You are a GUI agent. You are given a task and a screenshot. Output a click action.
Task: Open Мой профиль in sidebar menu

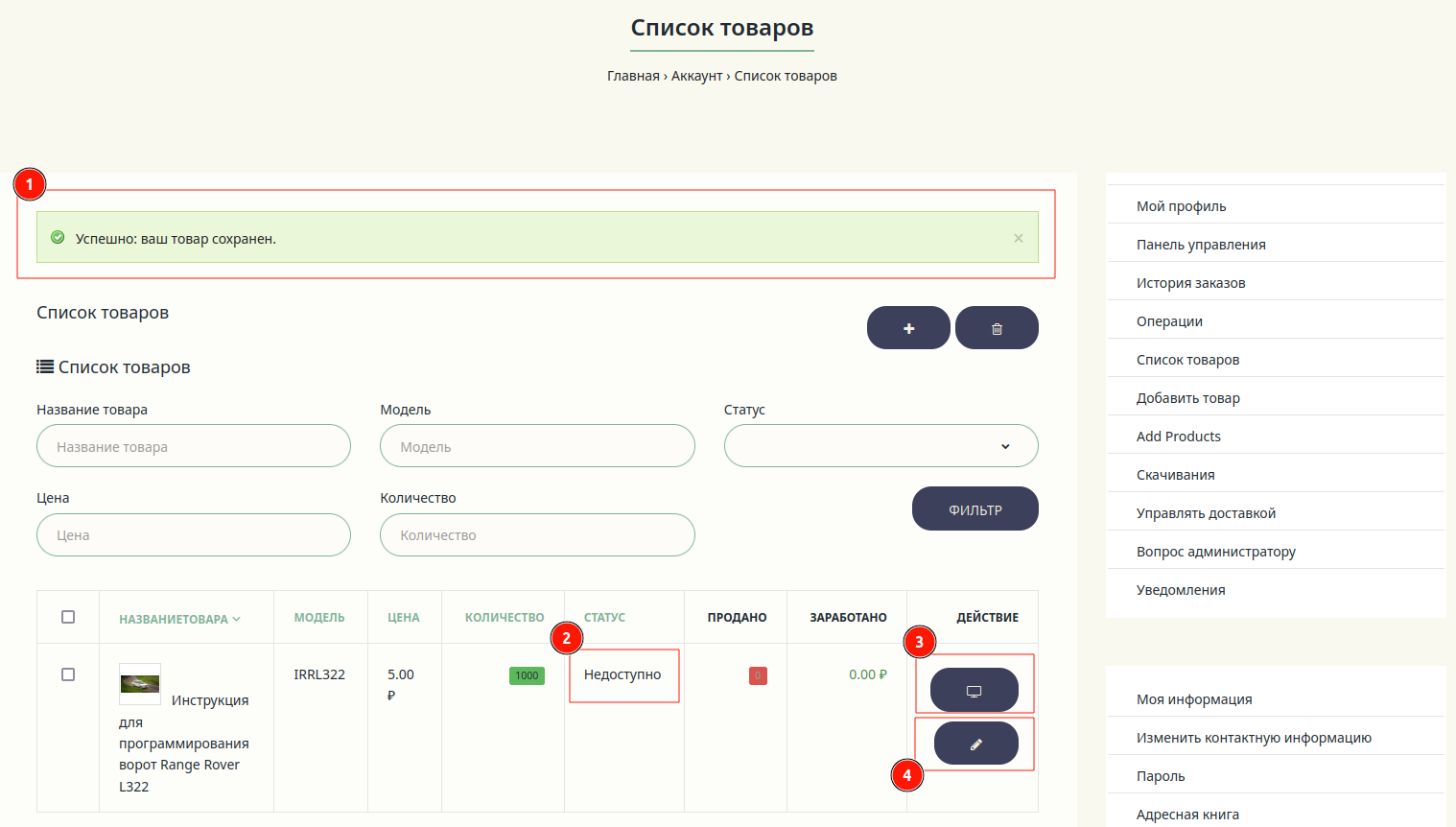click(x=1181, y=206)
